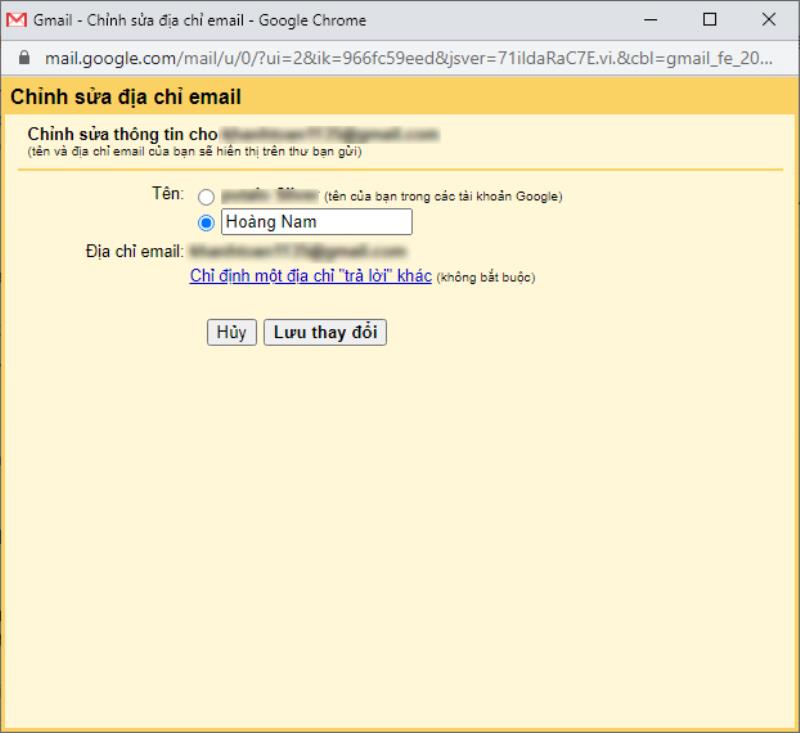Click the Địa chỉ email: label
The height and width of the screenshot is (733, 800).
click(135, 251)
